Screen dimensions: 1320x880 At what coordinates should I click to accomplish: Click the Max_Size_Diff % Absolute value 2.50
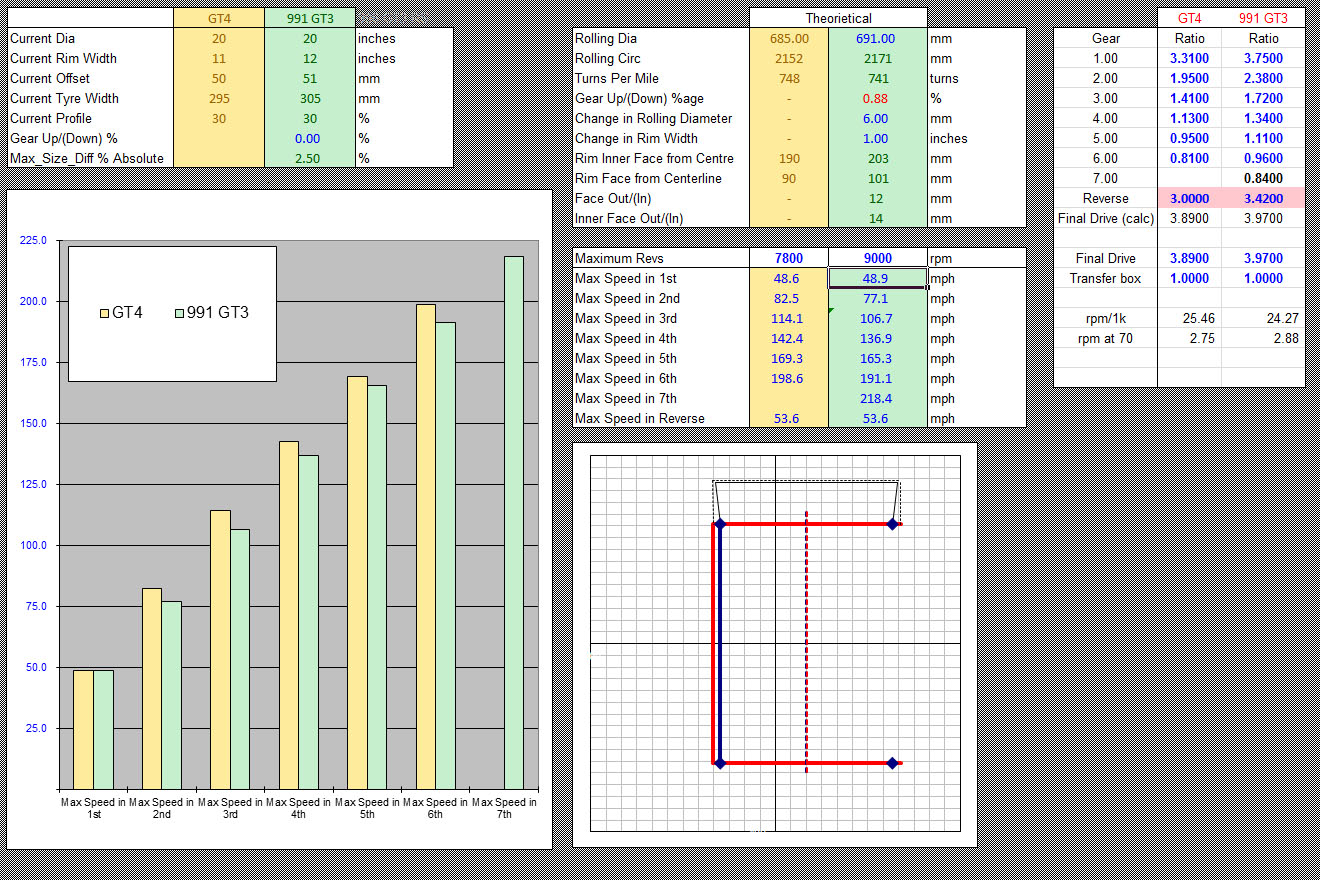pos(310,159)
